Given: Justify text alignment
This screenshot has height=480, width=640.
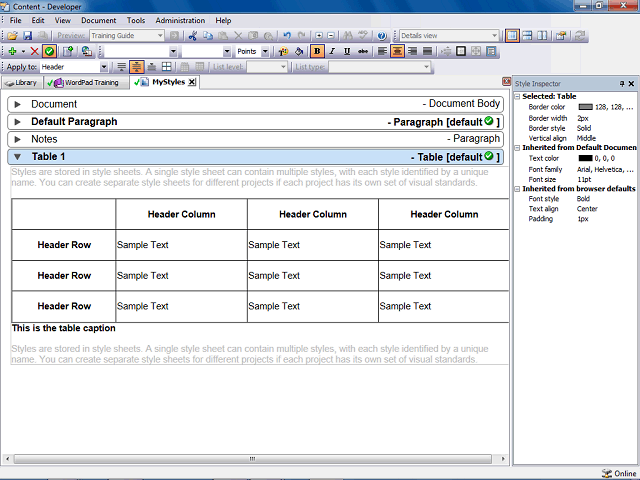Looking at the screenshot, I should (427, 51).
